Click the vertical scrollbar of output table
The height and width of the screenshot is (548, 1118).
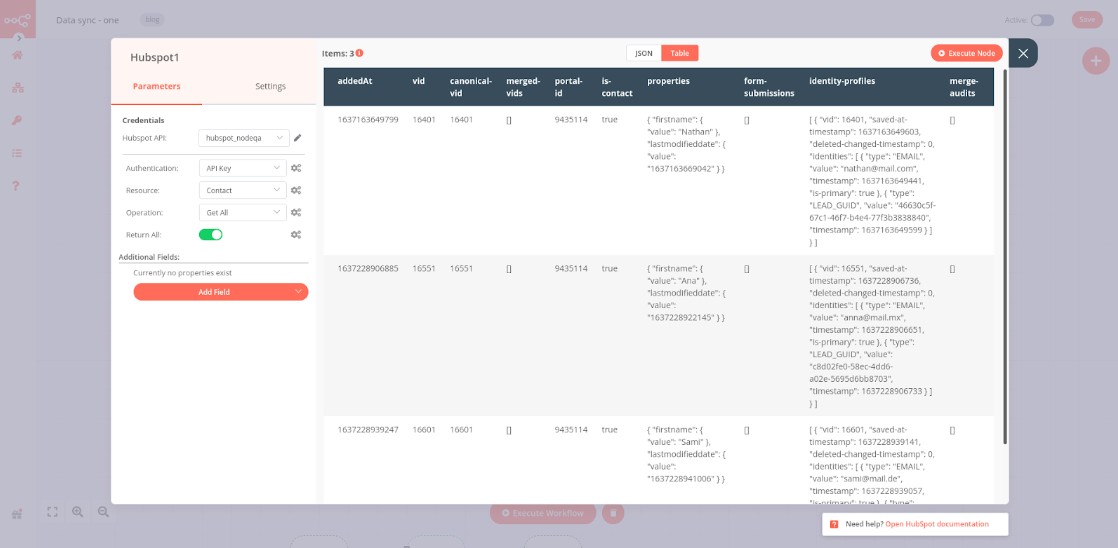(1005, 257)
